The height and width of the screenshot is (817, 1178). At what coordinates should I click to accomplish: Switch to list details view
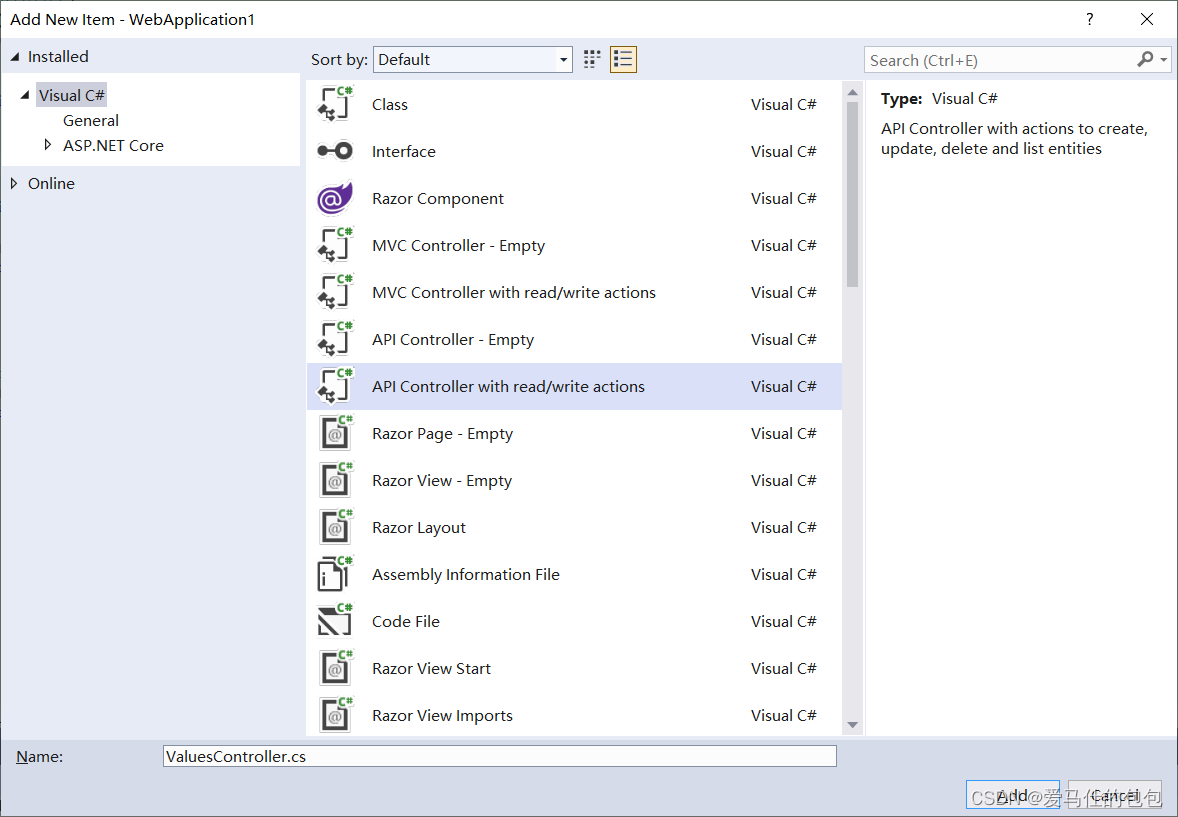point(623,59)
